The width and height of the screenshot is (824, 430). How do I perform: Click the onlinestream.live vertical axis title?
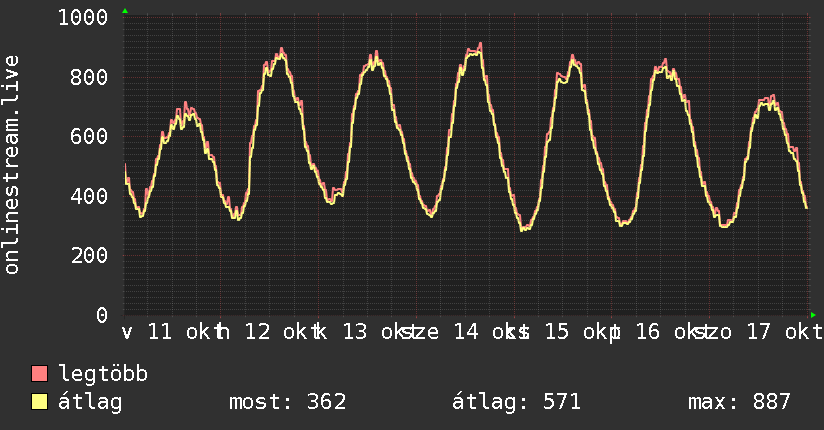point(12,165)
